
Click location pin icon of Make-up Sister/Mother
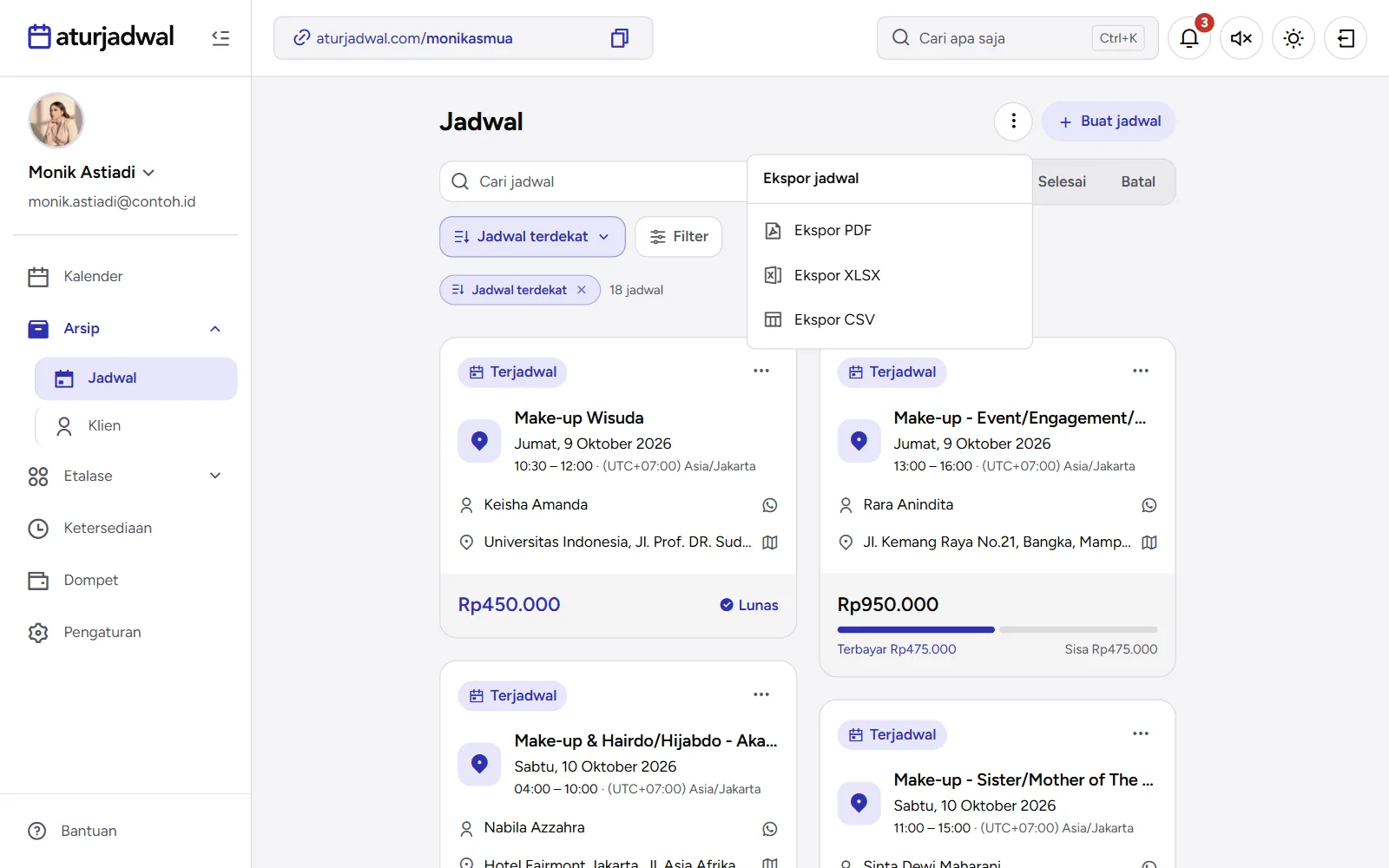(859, 804)
